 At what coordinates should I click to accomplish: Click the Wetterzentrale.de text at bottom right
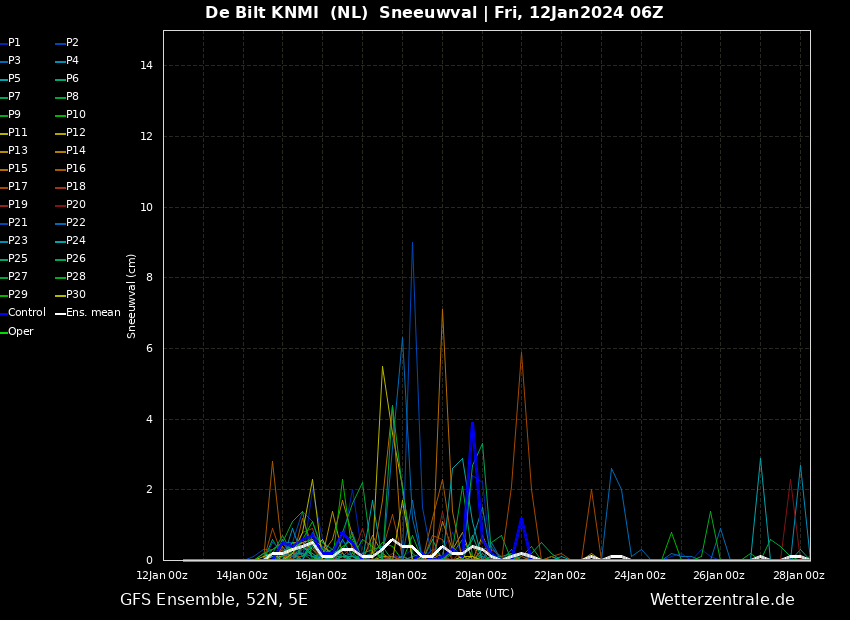pyautogui.click(x=721, y=600)
